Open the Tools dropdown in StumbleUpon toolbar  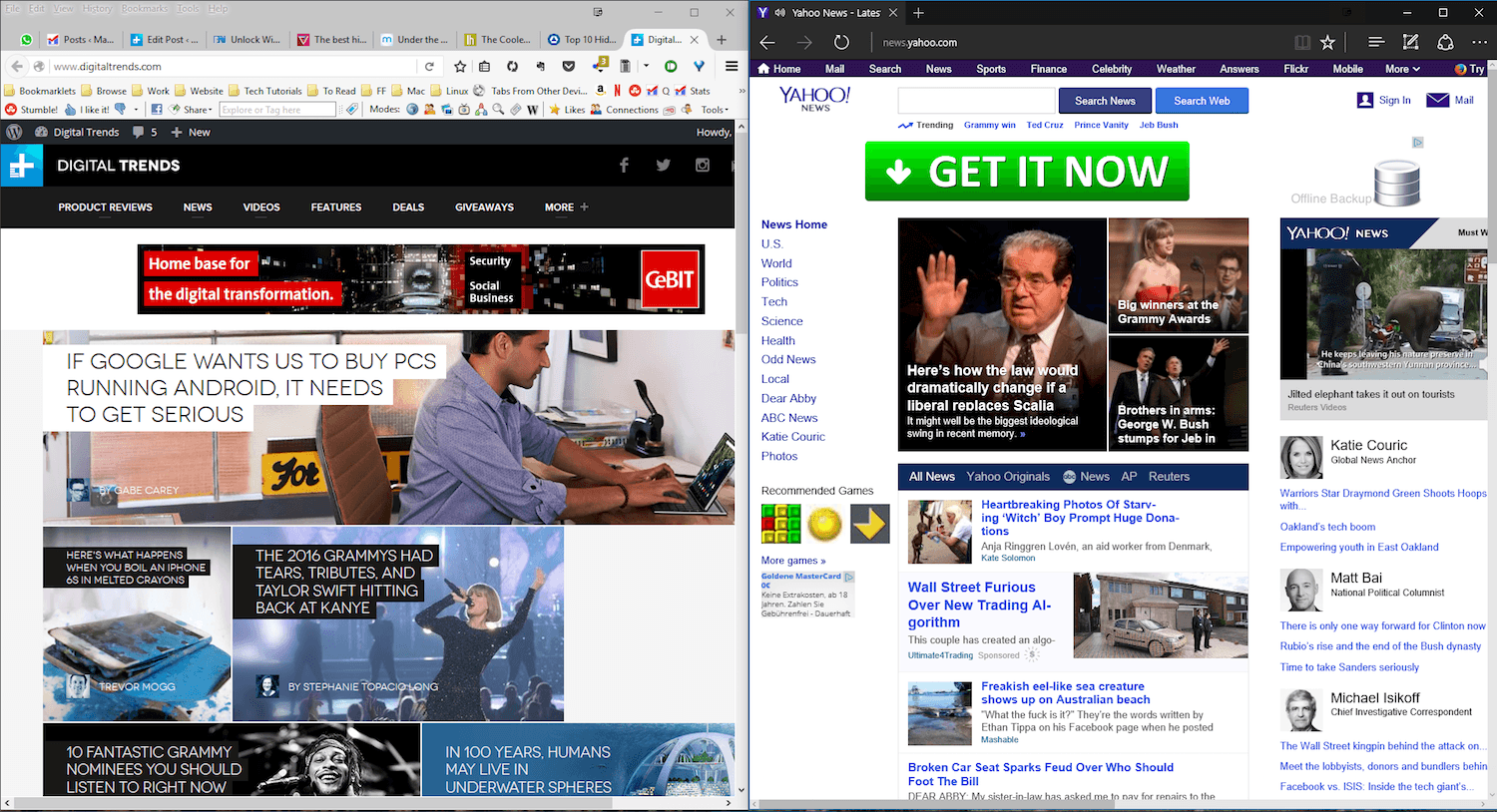pos(715,110)
